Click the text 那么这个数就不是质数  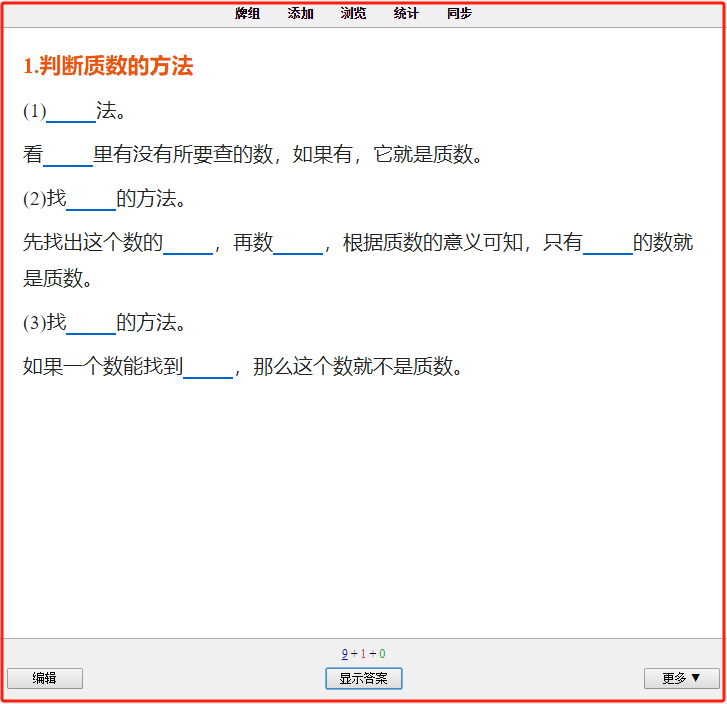coord(353,366)
